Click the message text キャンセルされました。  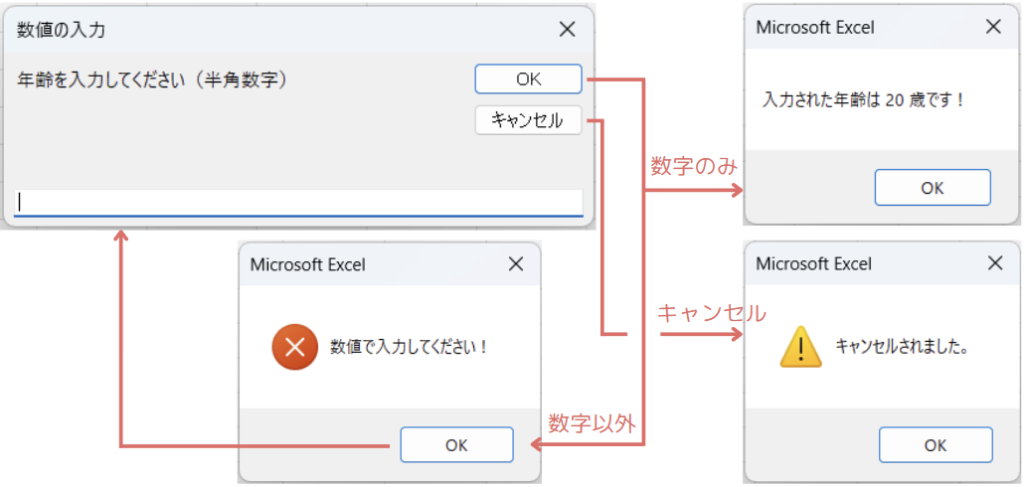(901, 347)
